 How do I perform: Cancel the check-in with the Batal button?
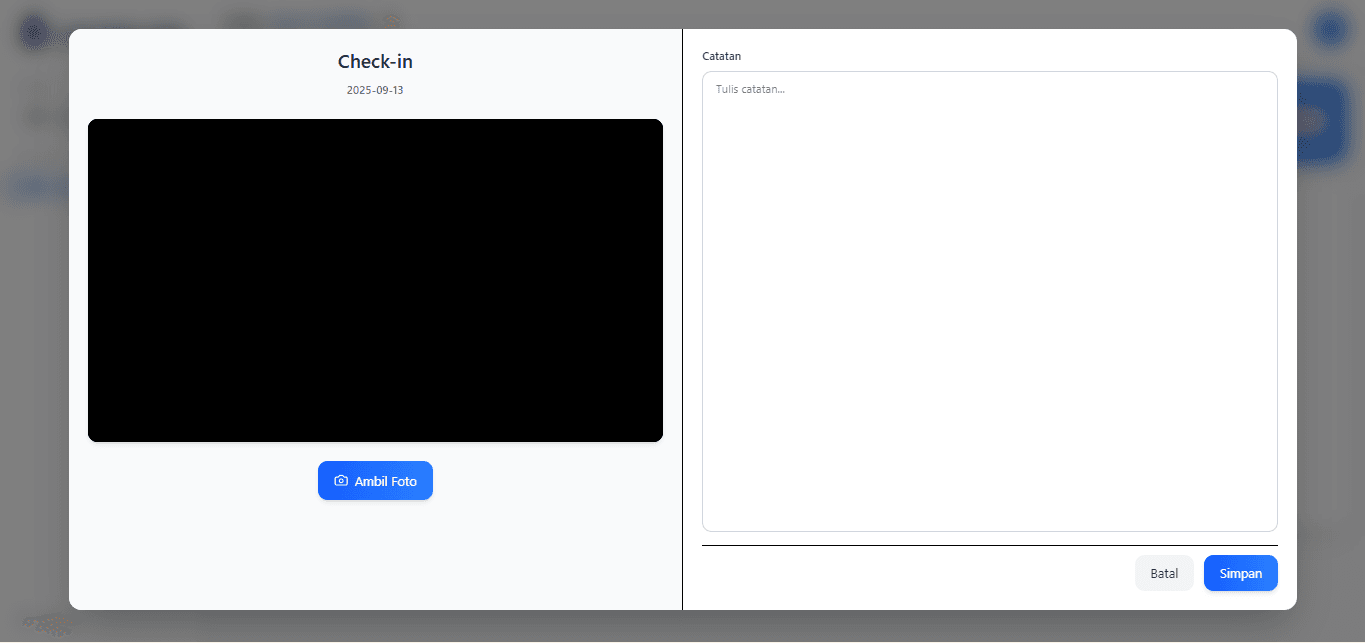1163,572
